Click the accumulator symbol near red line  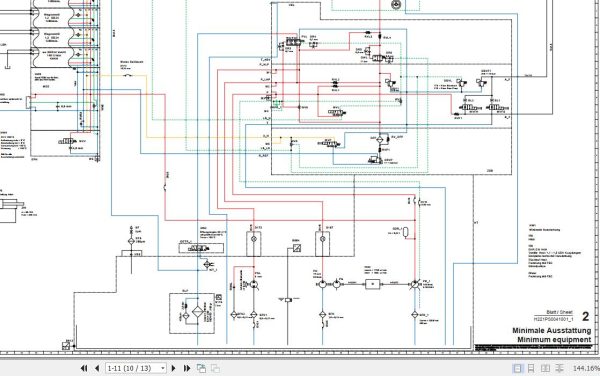tap(406, 232)
